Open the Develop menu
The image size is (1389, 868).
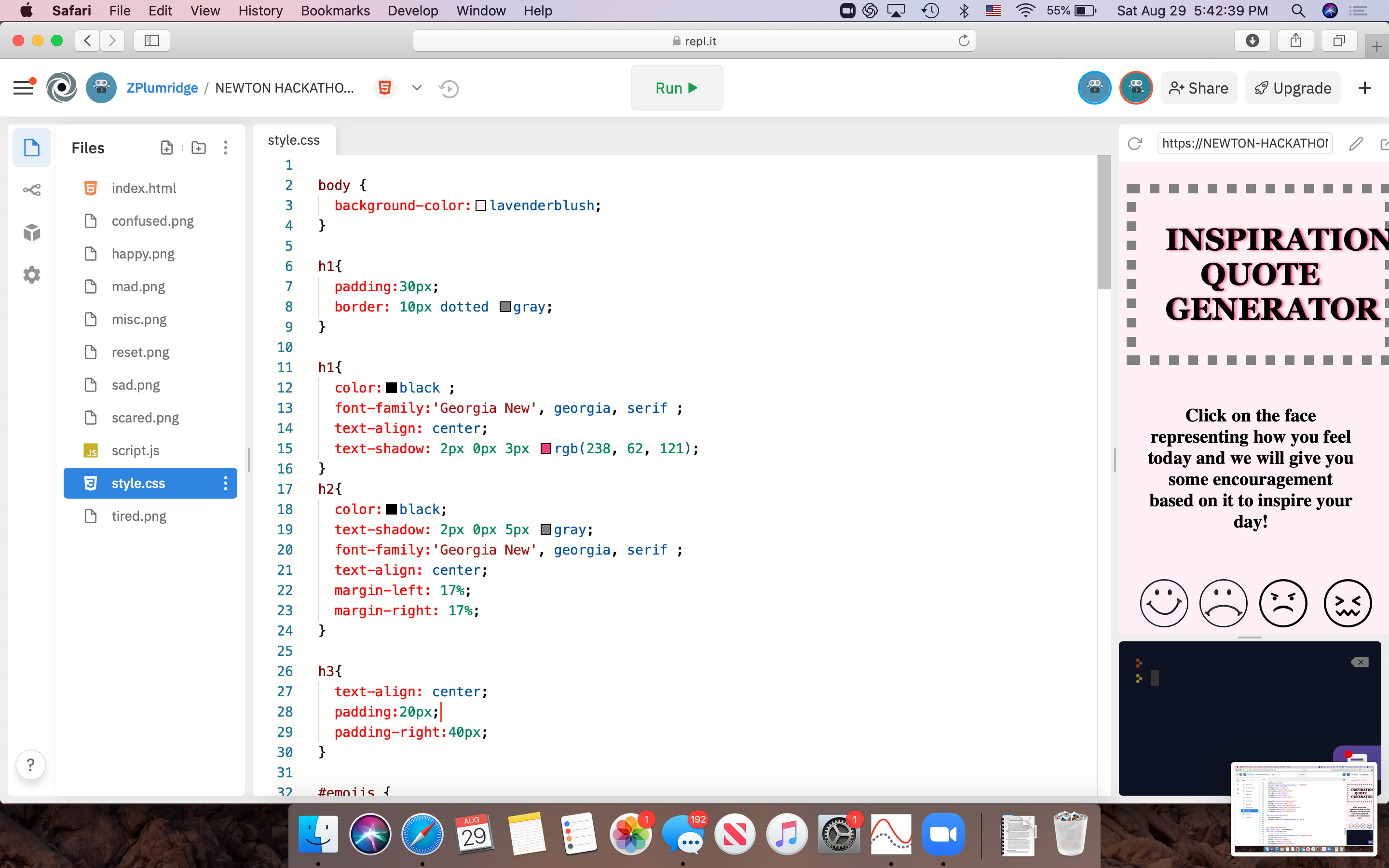pyautogui.click(x=412, y=10)
